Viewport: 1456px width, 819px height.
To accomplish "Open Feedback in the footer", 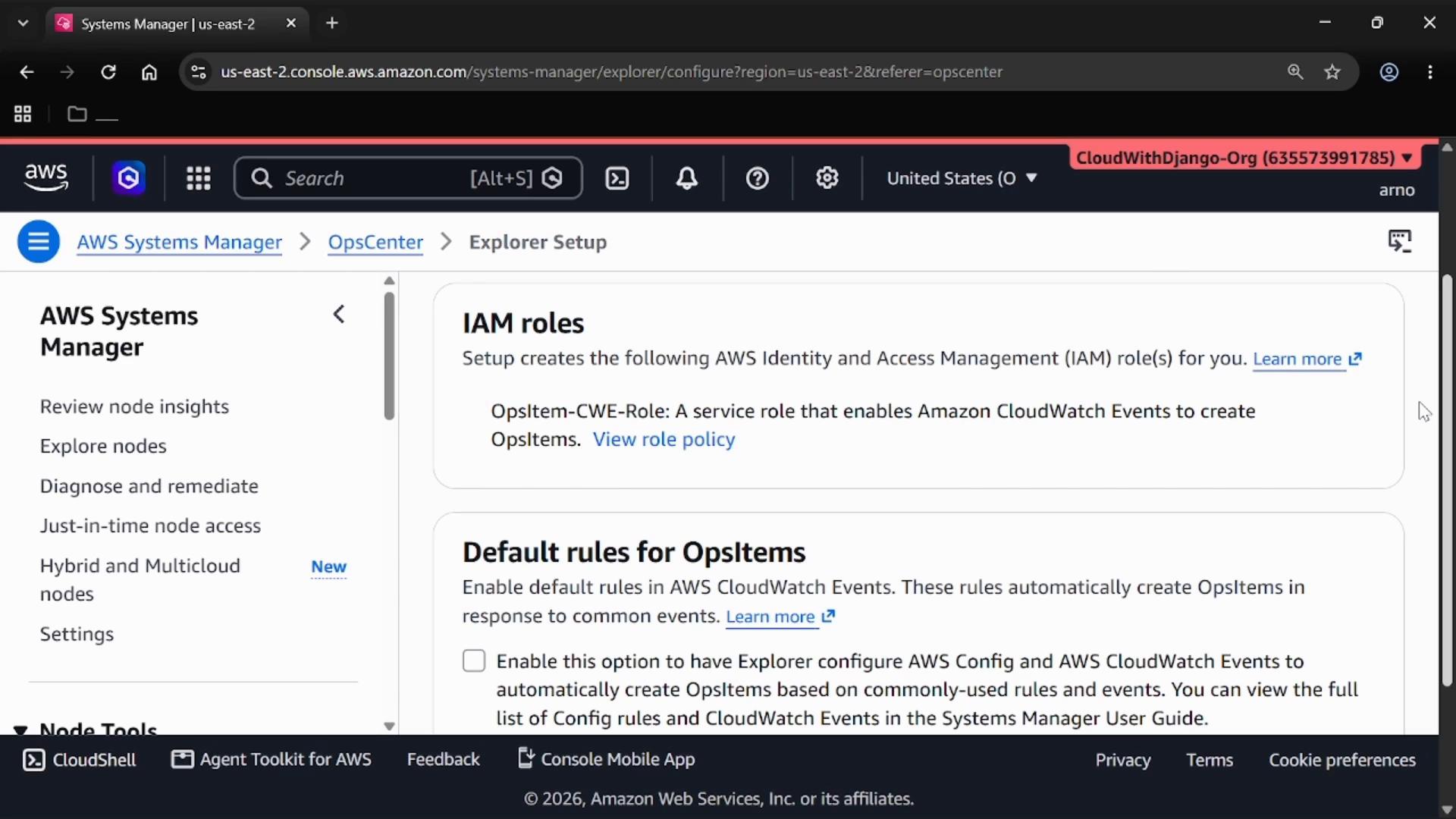I will (x=444, y=759).
